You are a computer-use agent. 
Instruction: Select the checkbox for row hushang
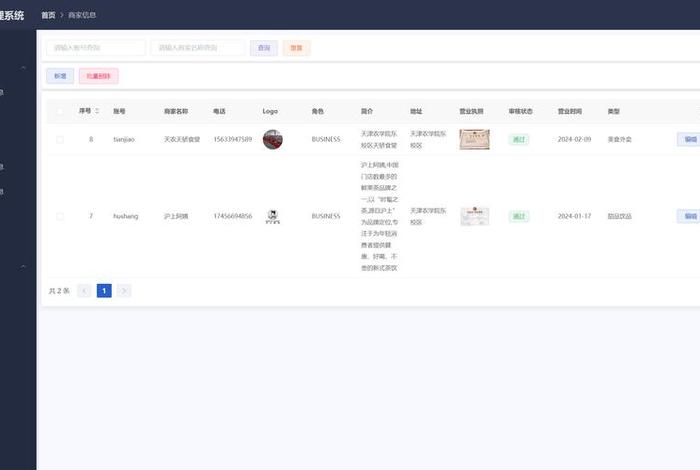pos(60,216)
